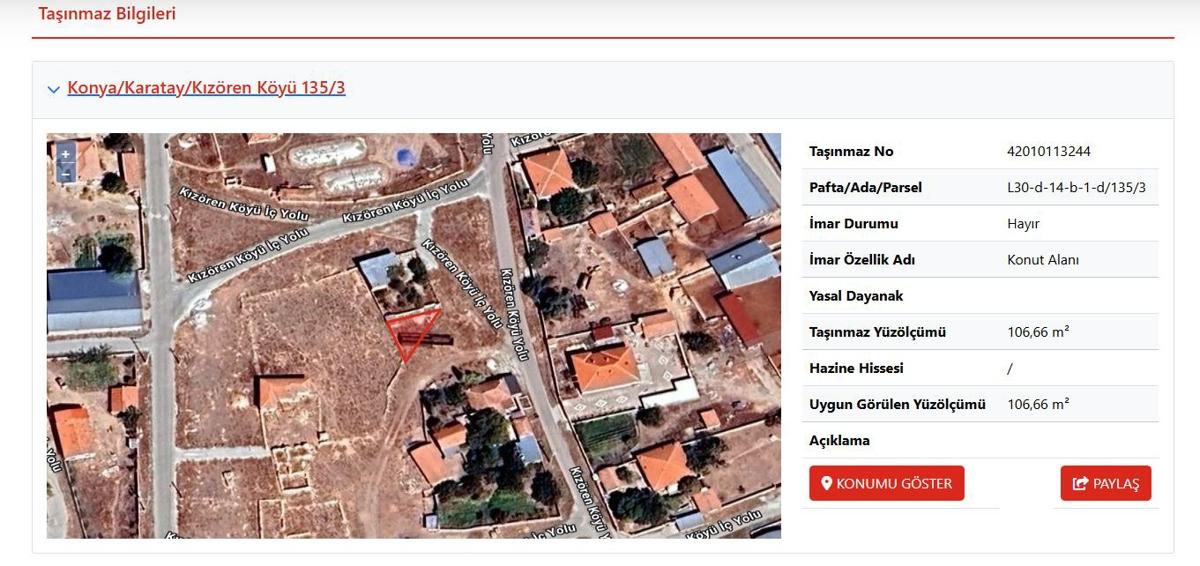Click the Açıklama row label
The image size is (1200, 566).
pyautogui.click(x=839, y=440)
